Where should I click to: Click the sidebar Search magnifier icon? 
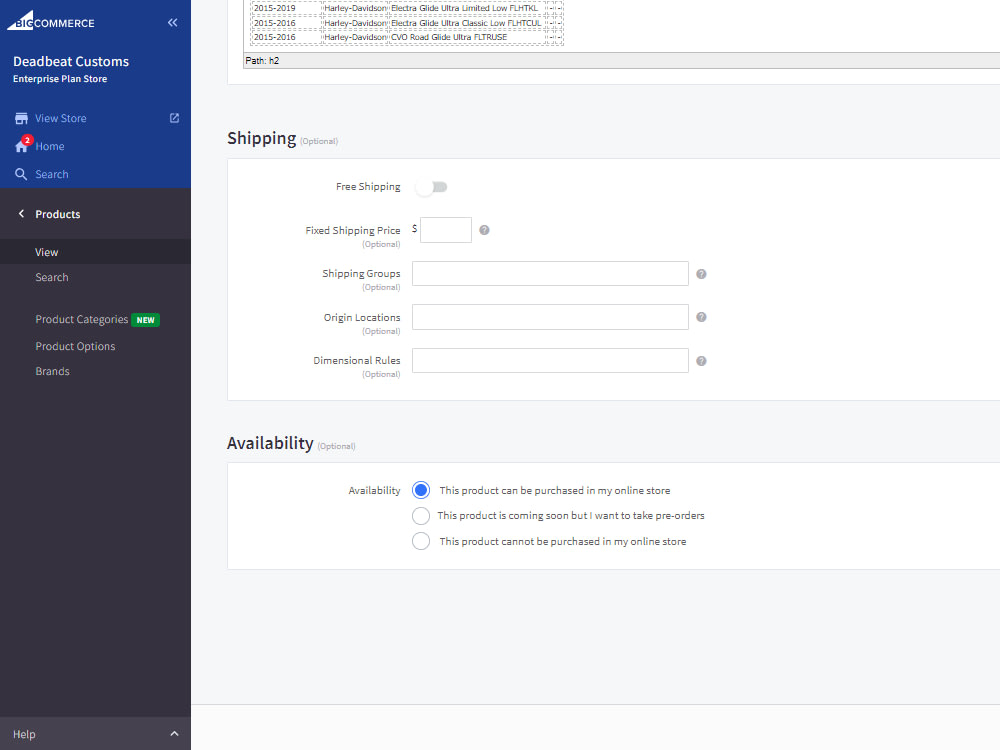click(x=21, y=174)
